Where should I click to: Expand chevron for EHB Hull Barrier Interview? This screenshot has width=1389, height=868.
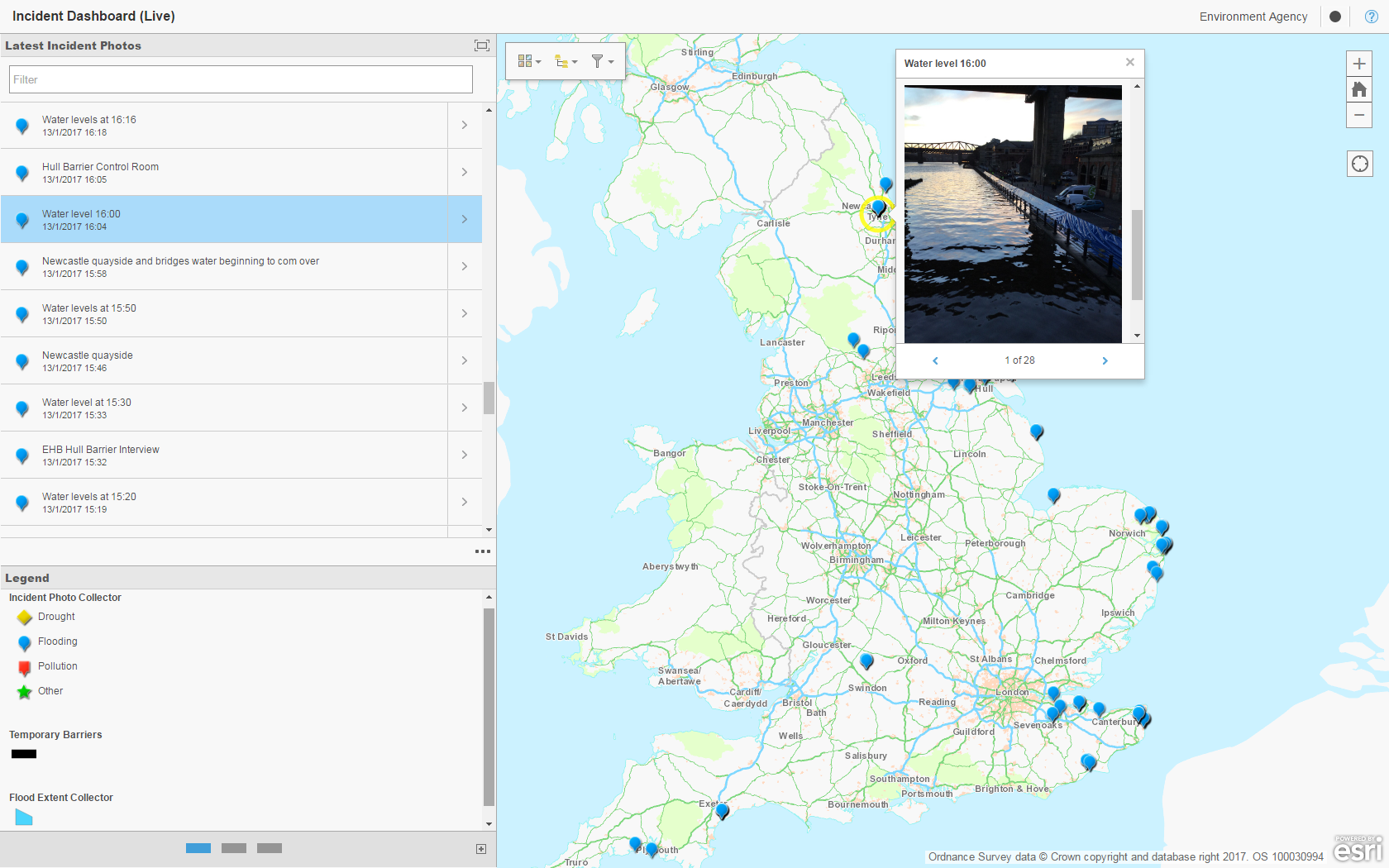click(465, 455)
